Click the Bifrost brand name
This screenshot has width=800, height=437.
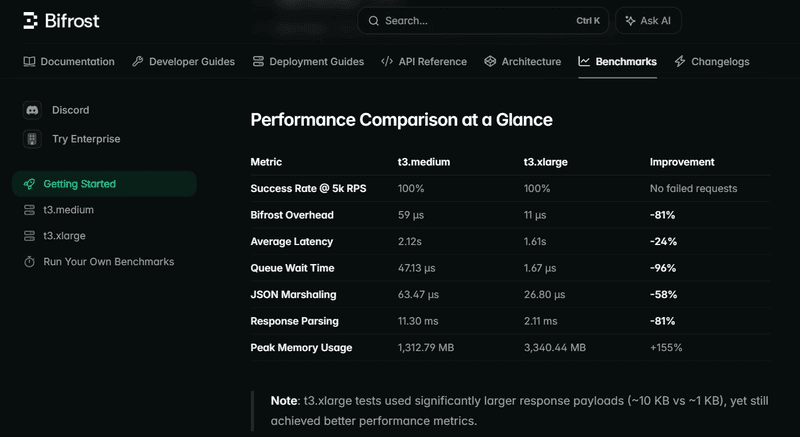72,21
